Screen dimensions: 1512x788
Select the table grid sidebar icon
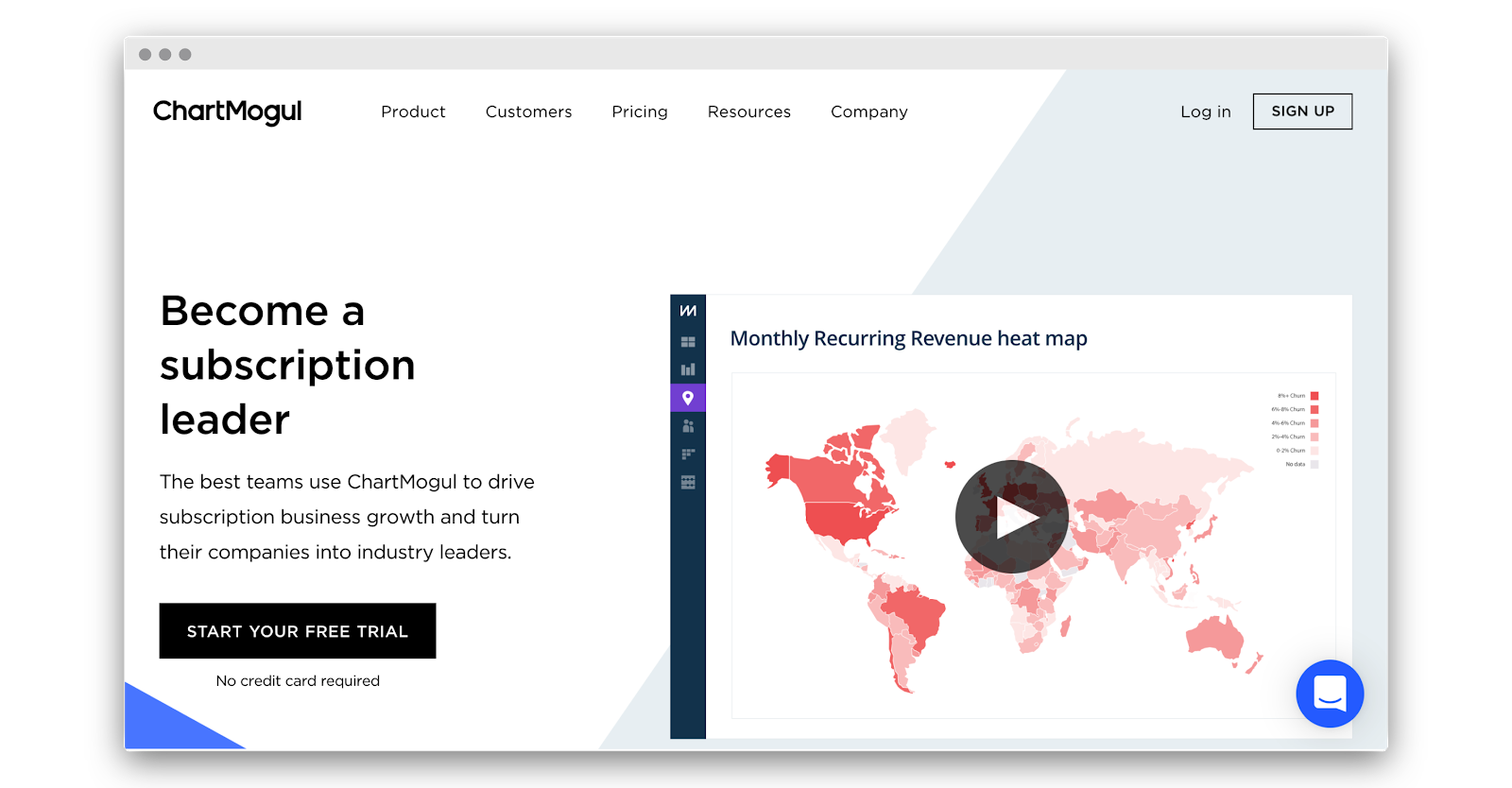click(x=688, y=483)
